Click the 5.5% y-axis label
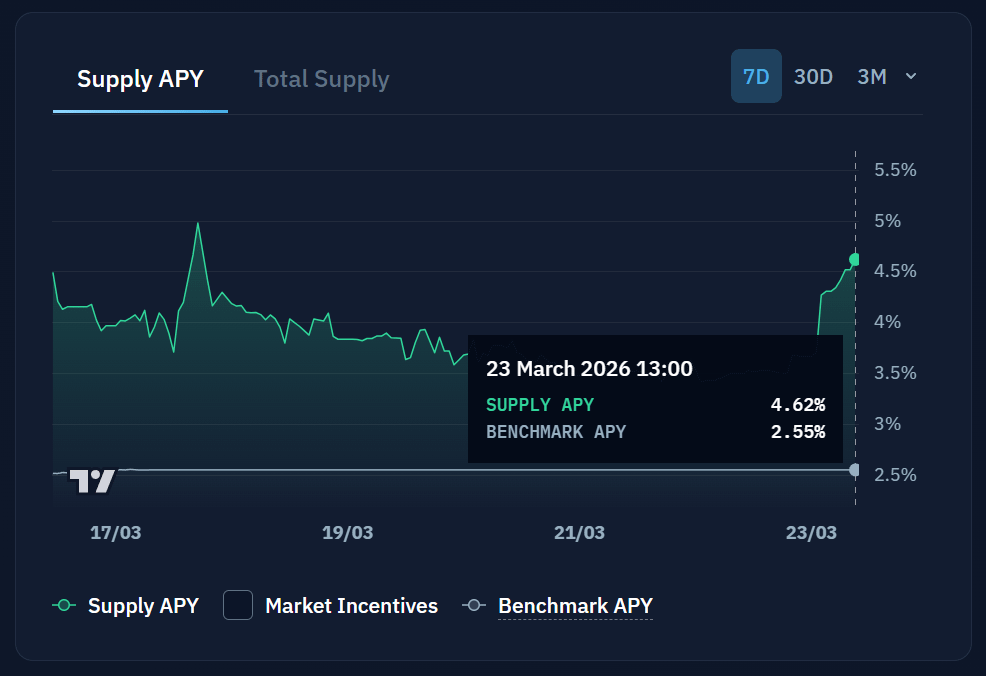The width and height of the screenshot is (986, 676). (x=894, y=170)
